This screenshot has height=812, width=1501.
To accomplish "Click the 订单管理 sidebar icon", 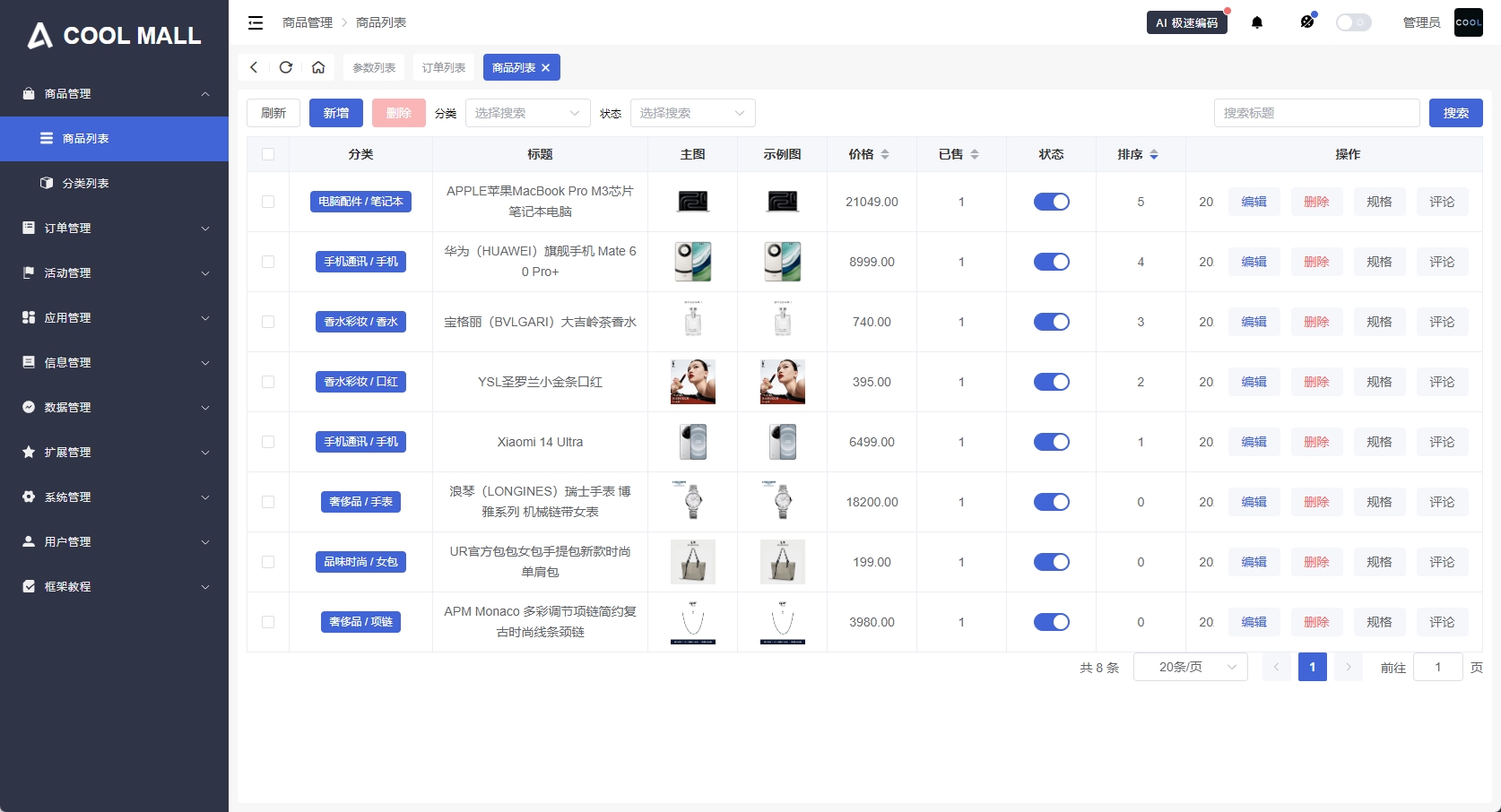I will coord(29,228).
